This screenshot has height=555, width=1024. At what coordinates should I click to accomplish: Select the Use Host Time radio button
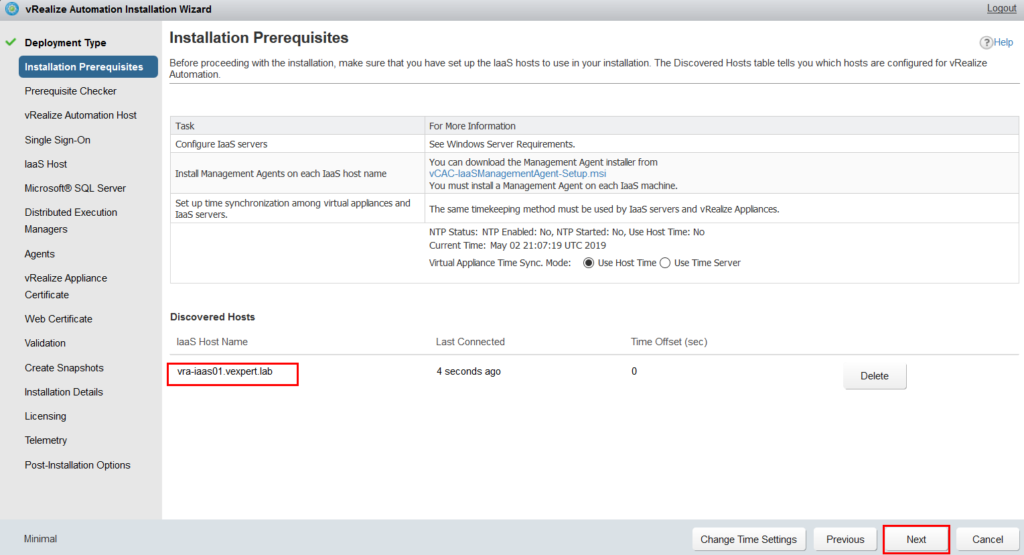coord(588,262)
